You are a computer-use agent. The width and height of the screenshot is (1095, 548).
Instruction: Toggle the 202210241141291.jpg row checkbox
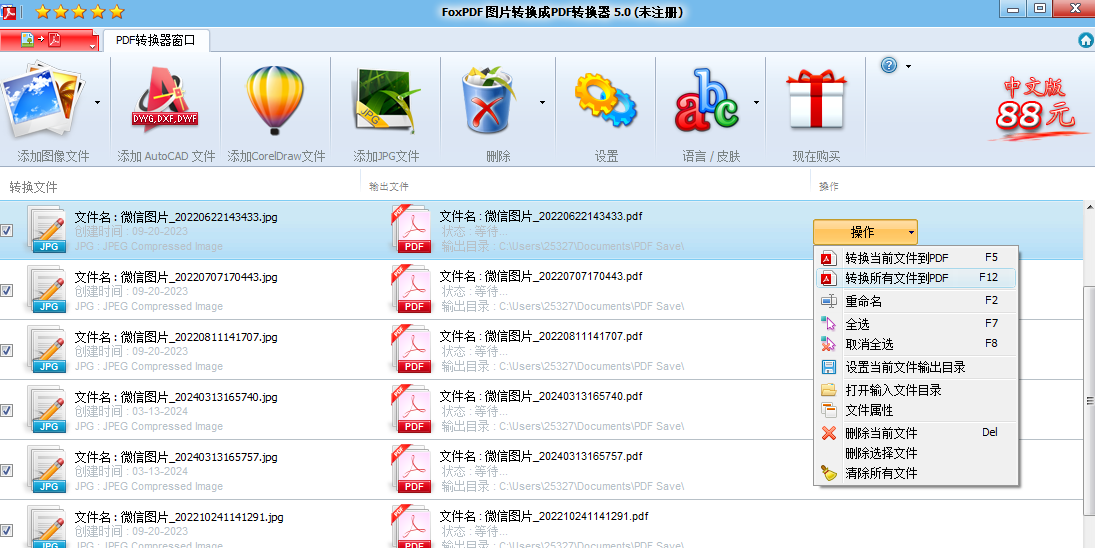pyautogui.click(x=7, y=531)
